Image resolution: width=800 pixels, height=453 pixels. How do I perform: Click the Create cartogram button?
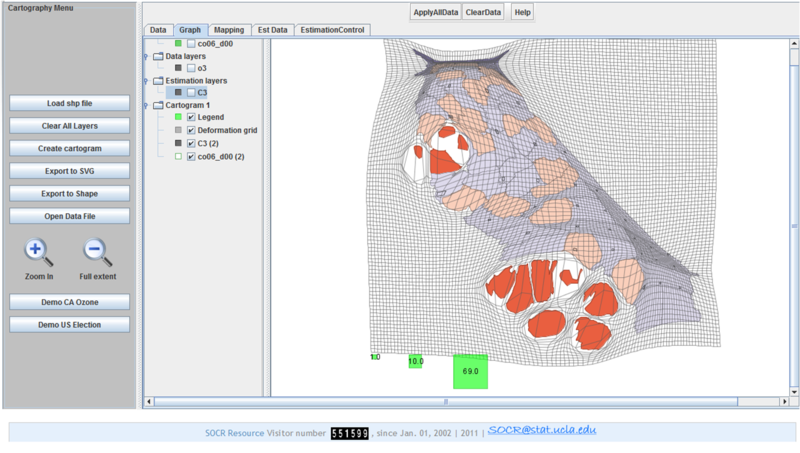point(69,148)
